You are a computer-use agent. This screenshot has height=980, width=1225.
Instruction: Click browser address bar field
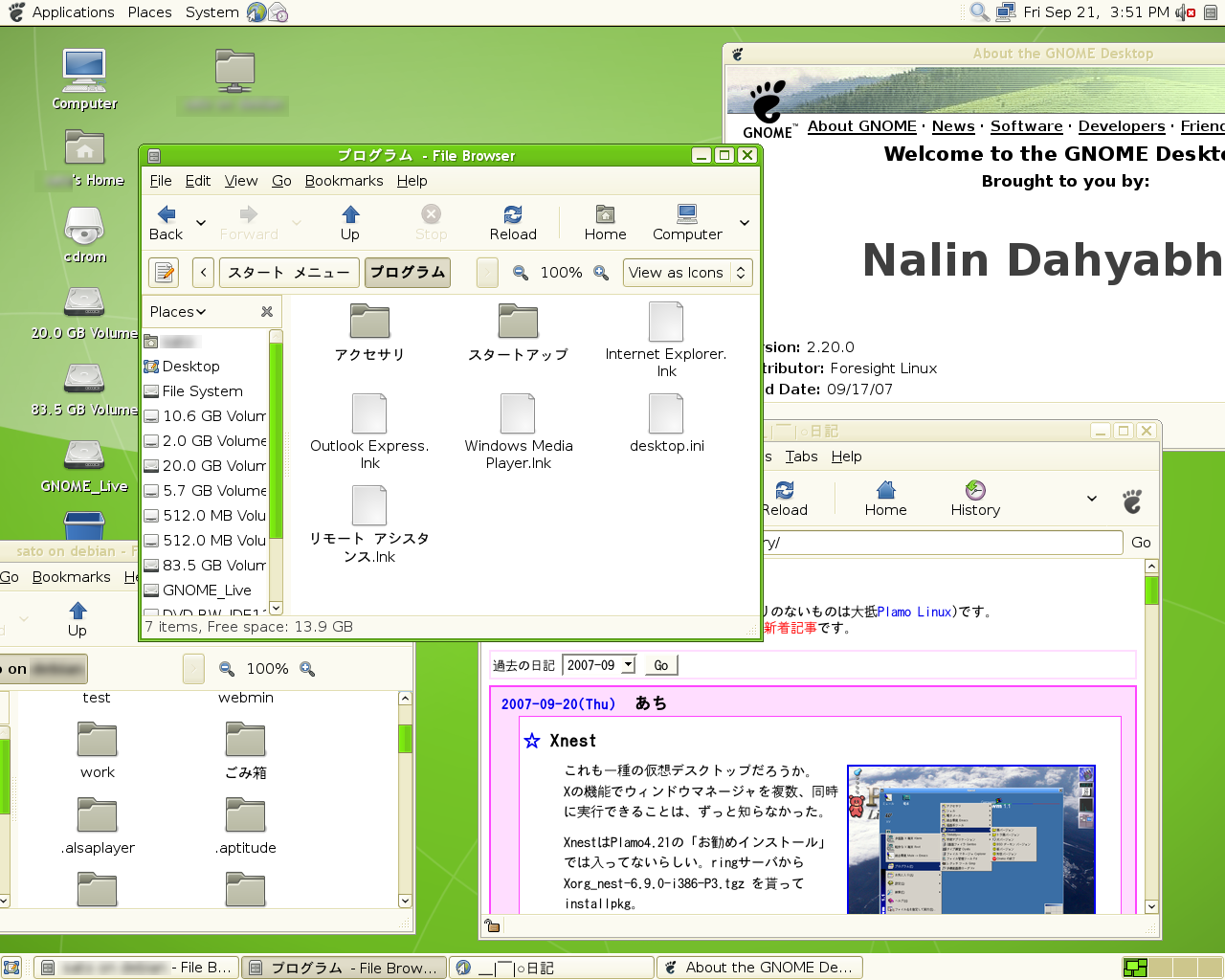click(x=943, y=543)
